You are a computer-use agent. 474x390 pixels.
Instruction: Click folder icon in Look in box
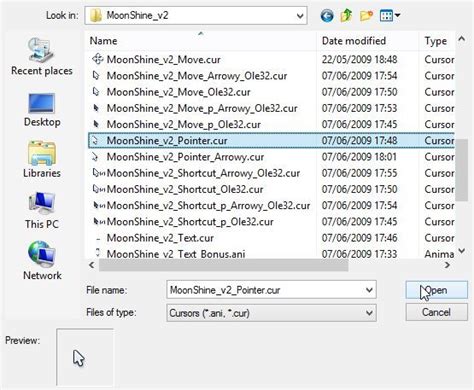coord(96,15)
